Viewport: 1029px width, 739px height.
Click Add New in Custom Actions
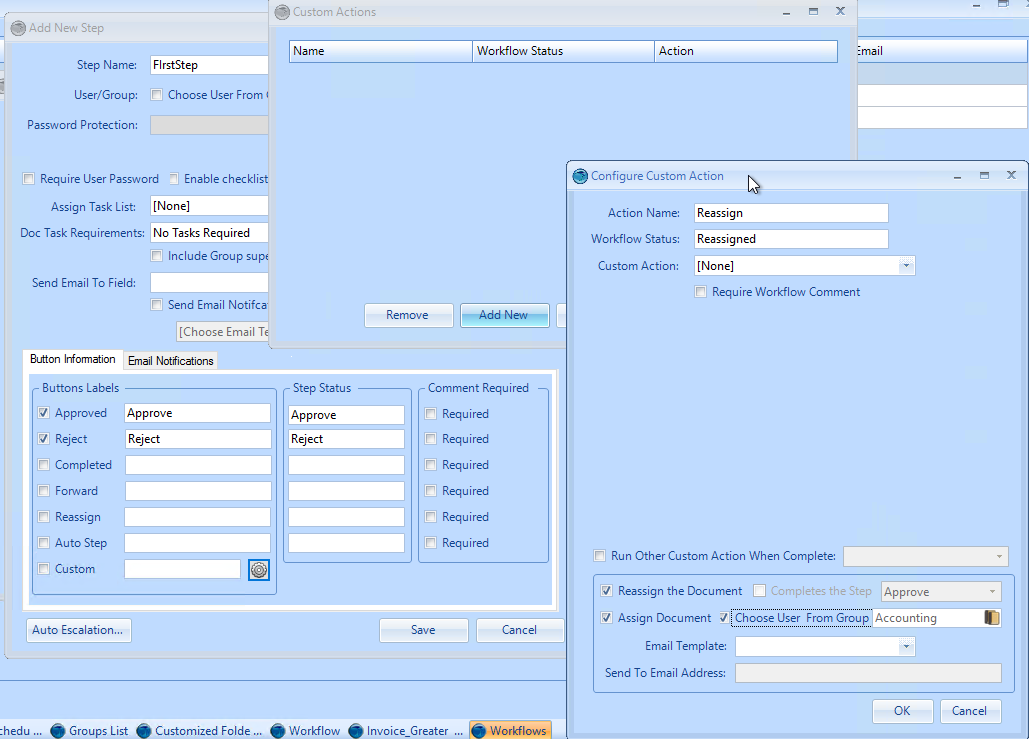[504, 315]
